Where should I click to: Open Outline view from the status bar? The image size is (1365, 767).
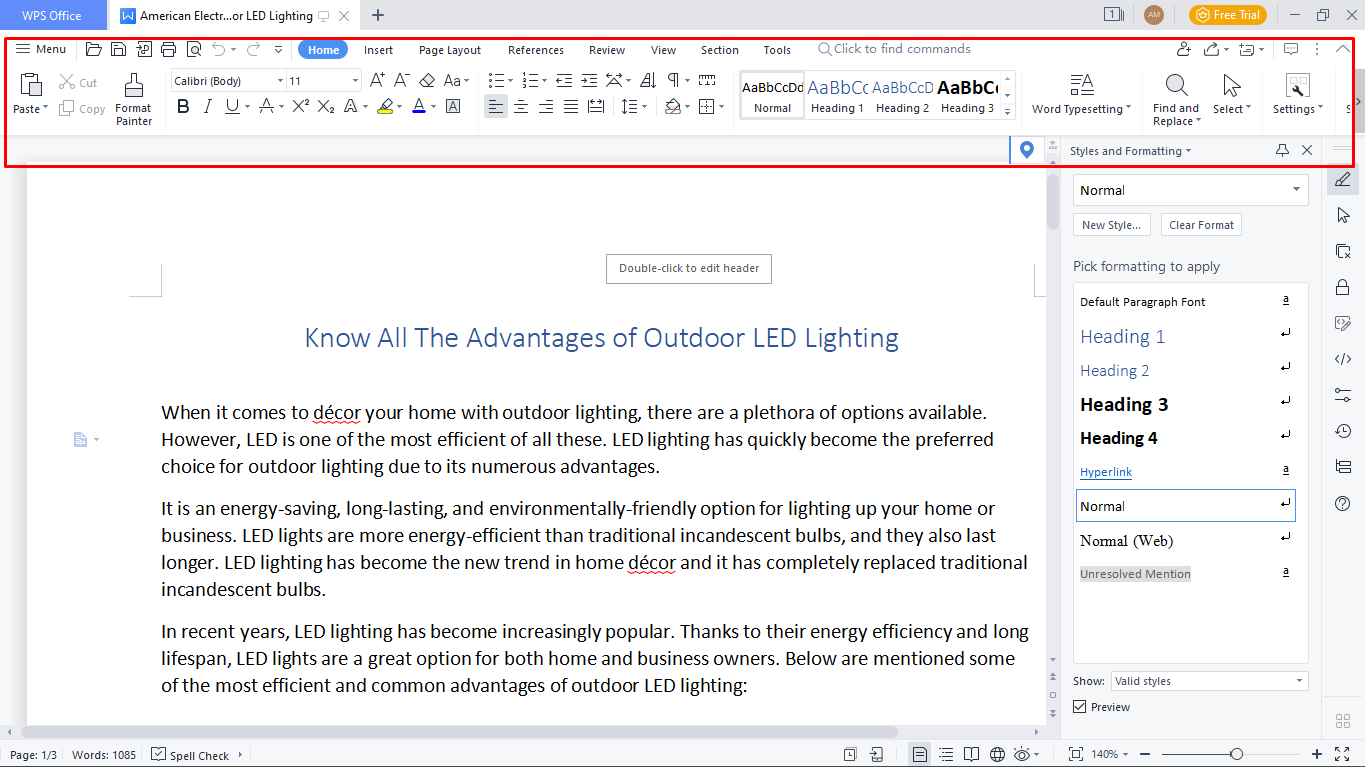tap(945, 753)
